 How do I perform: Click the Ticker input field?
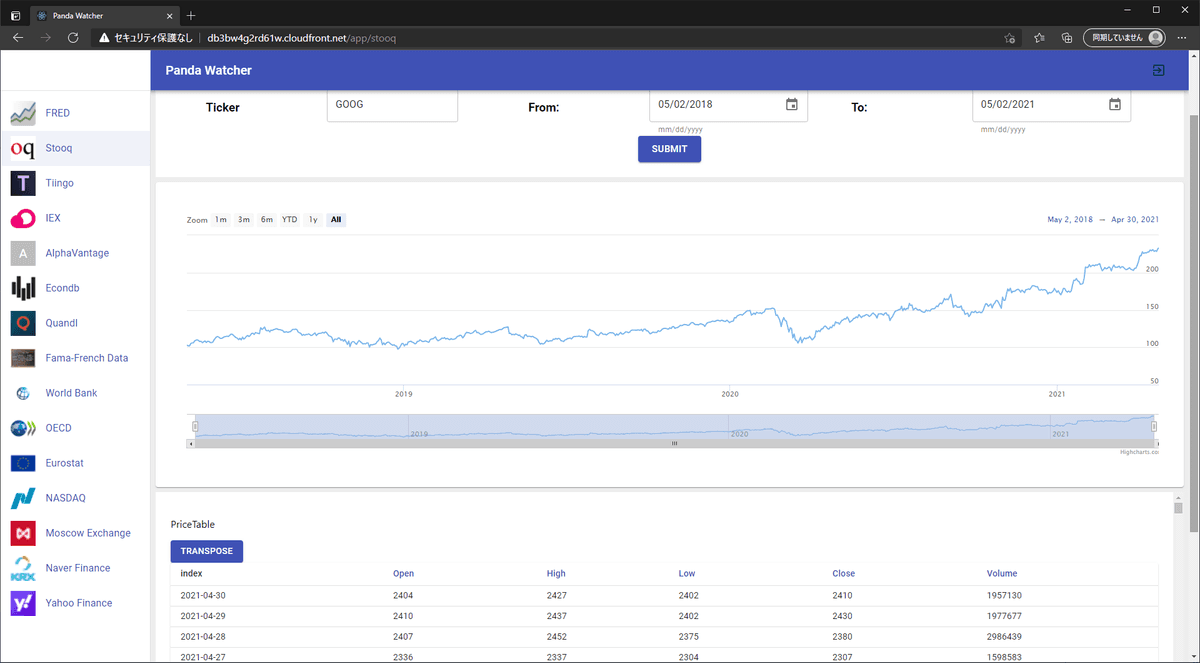[392, 105]
